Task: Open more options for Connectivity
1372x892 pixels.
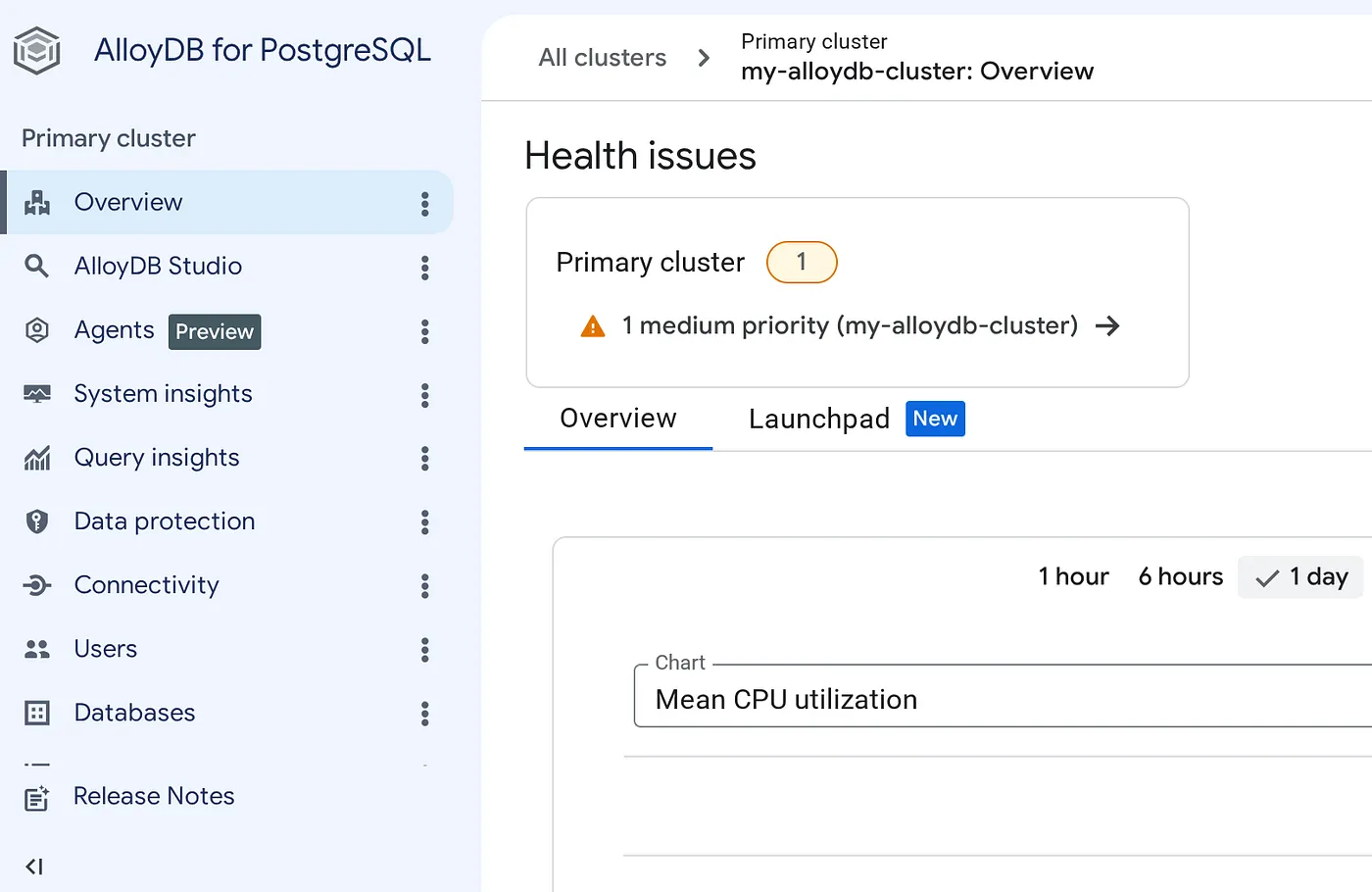Action: [x=425, y=586]
